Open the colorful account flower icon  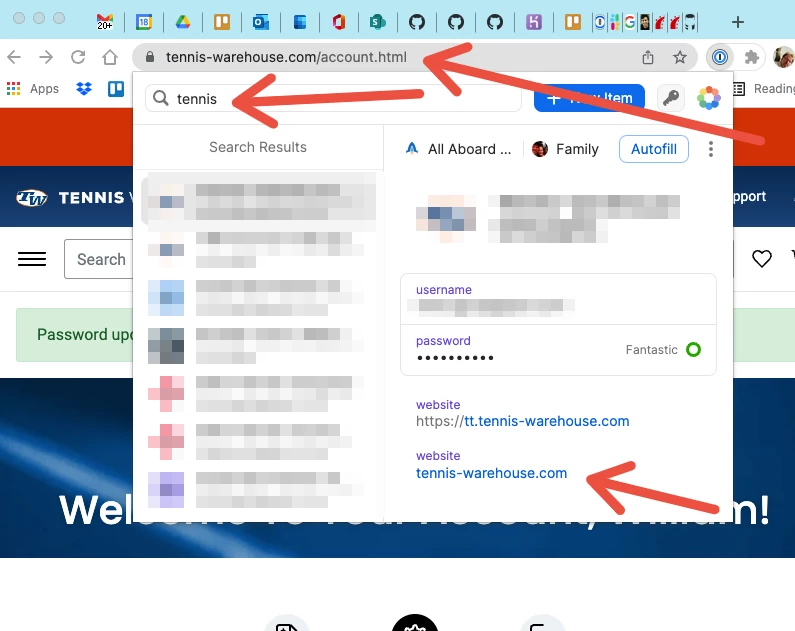click(709, 98)
